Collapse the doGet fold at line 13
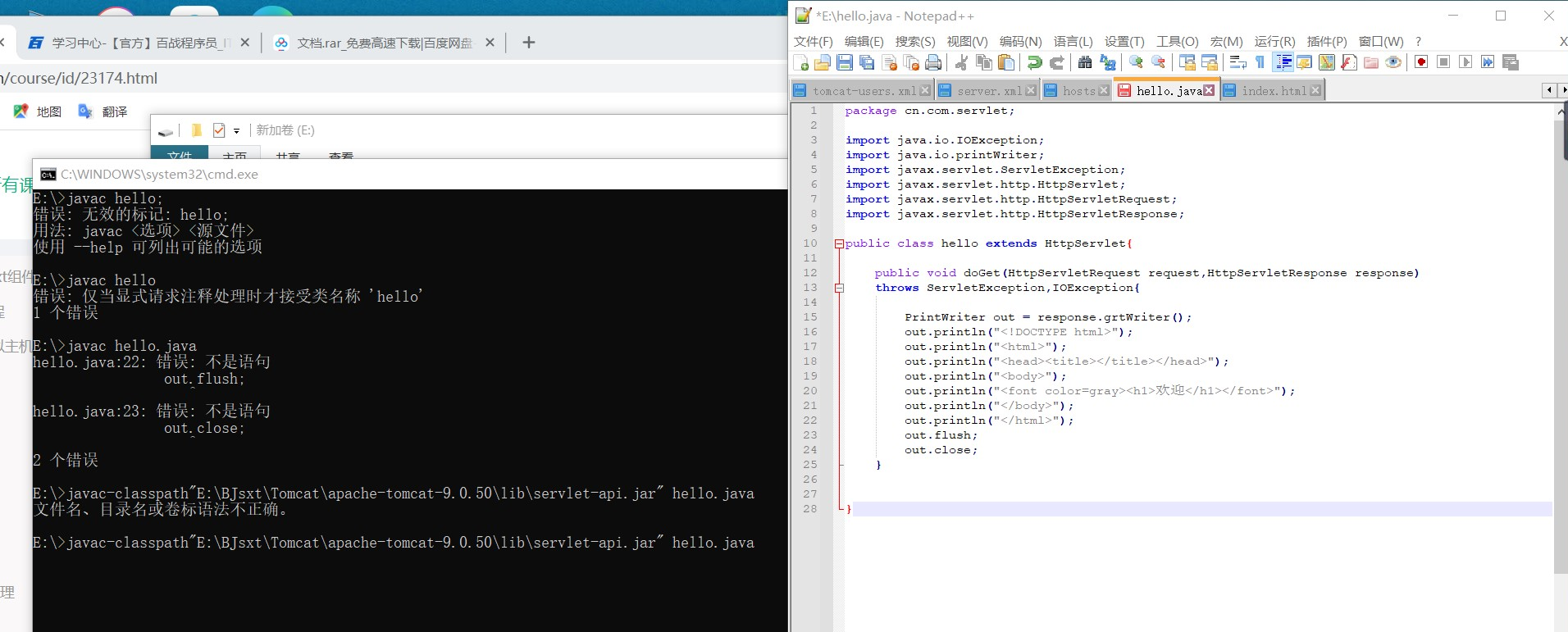 click(839, 288)
